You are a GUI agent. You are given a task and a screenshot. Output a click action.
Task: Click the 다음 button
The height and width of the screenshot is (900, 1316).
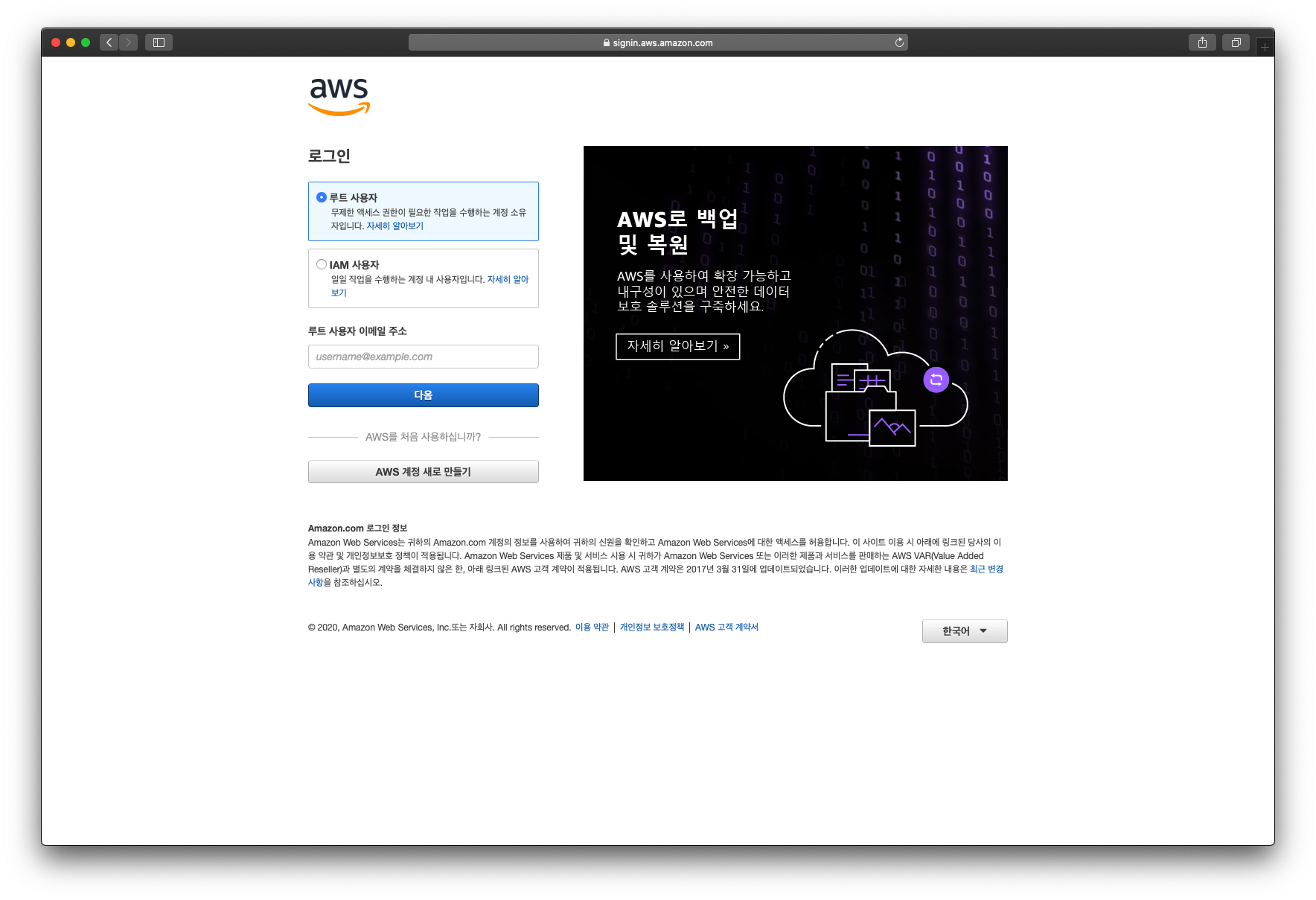(424, 395)
